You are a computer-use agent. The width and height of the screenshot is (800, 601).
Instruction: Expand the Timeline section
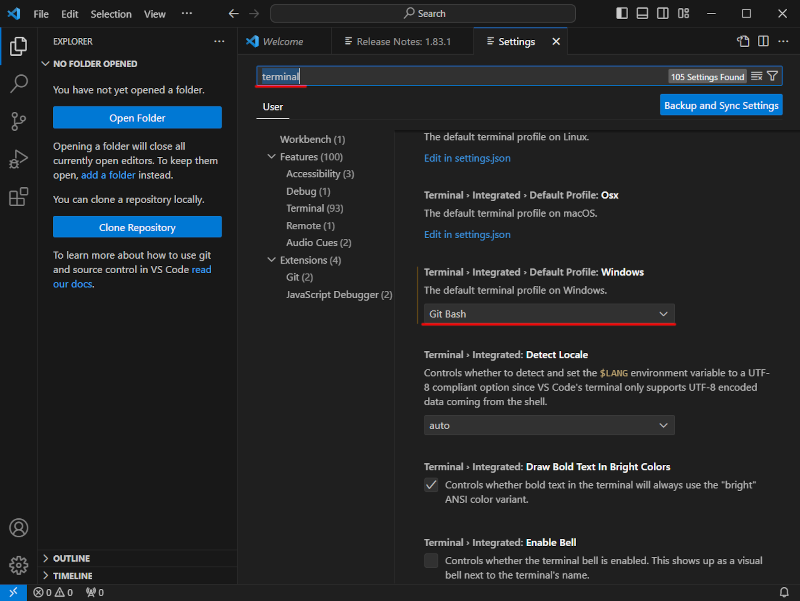click(72, 575)
